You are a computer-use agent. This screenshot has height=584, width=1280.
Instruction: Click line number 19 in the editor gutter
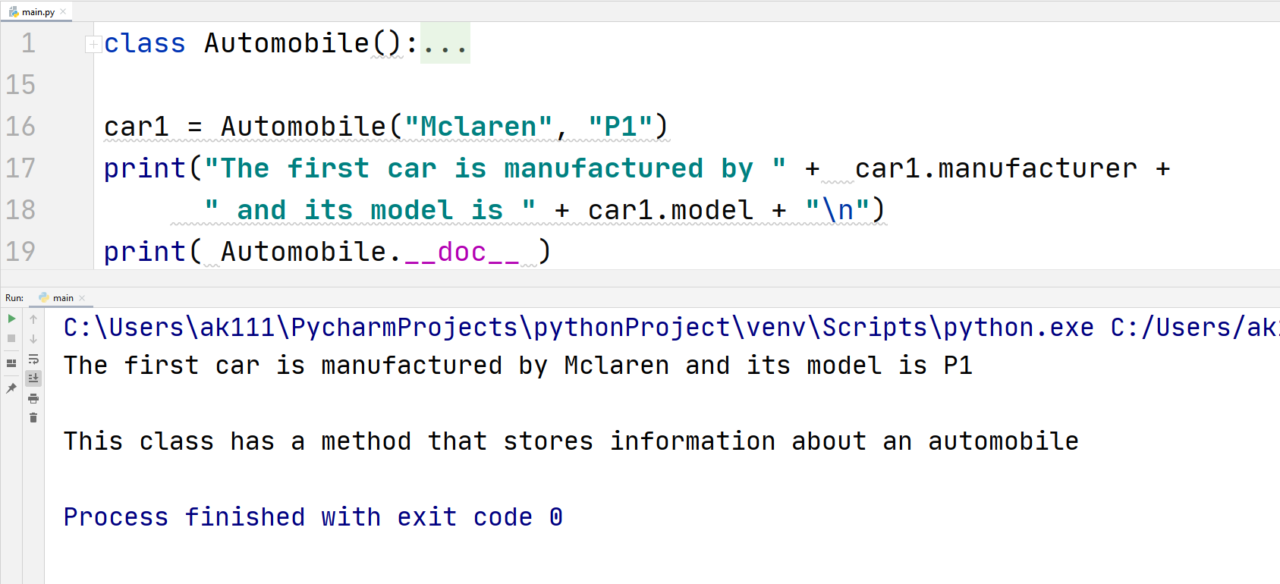click(x=20, y=251)
